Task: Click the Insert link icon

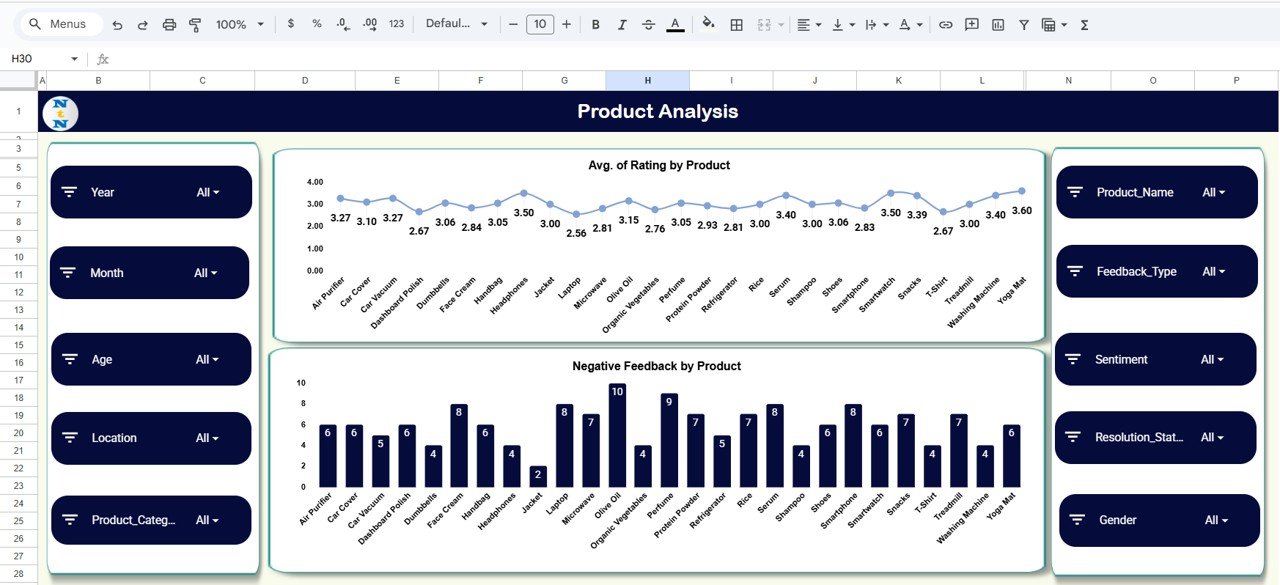Action: (x=945, y=24)
